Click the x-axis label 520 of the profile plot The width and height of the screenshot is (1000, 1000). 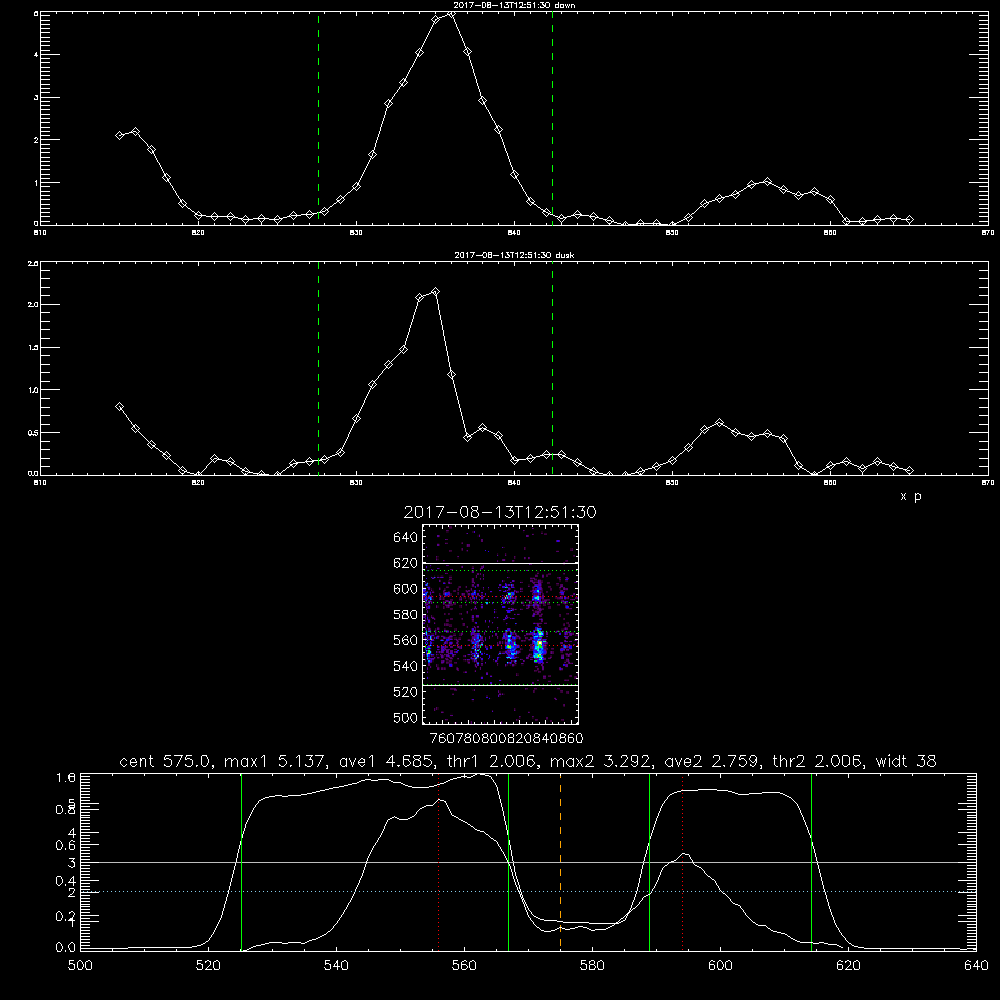coord(209,966)
